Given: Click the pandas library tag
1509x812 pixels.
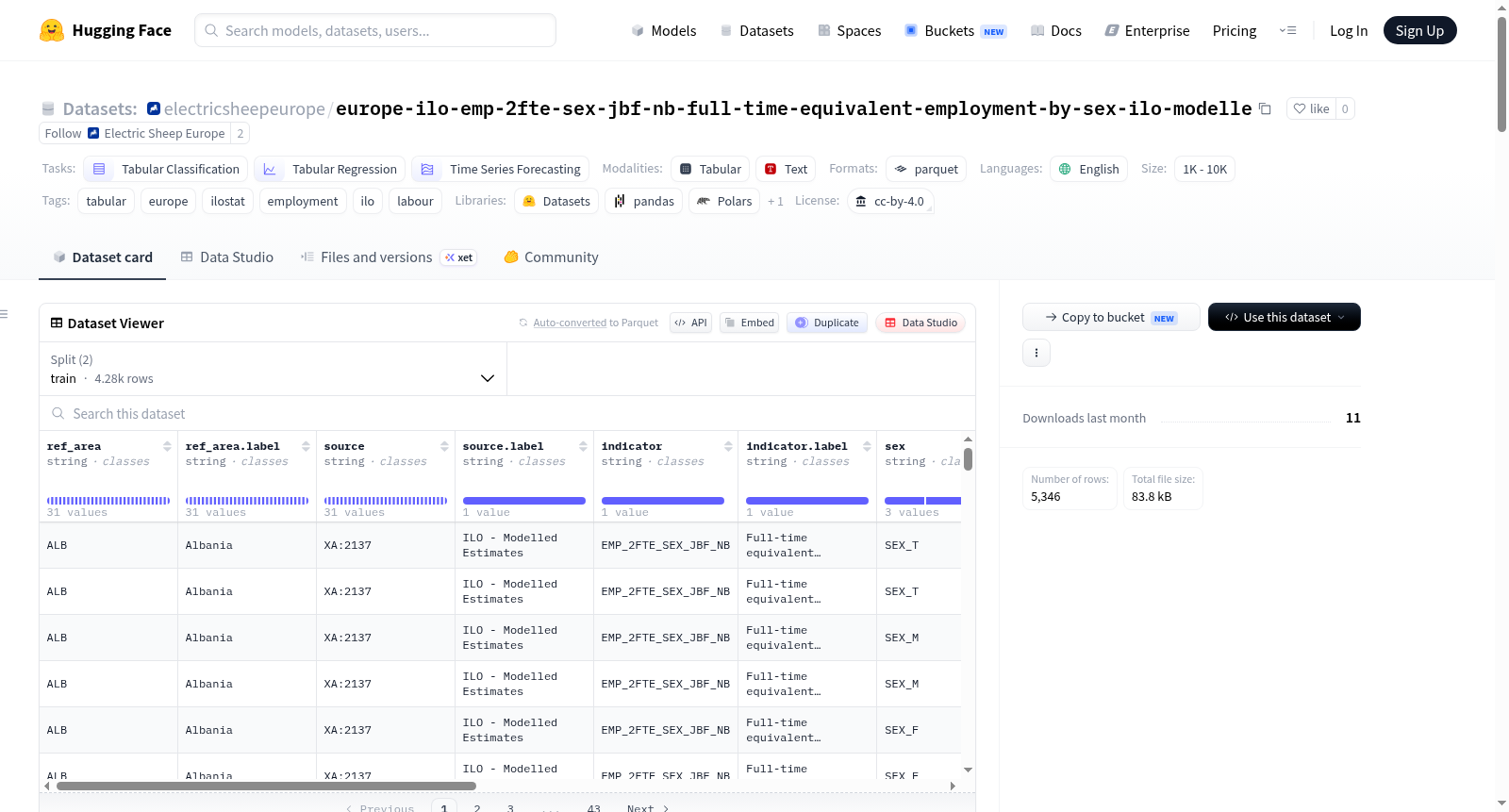Looking at the screenshot, I should [x=644, y=201].
